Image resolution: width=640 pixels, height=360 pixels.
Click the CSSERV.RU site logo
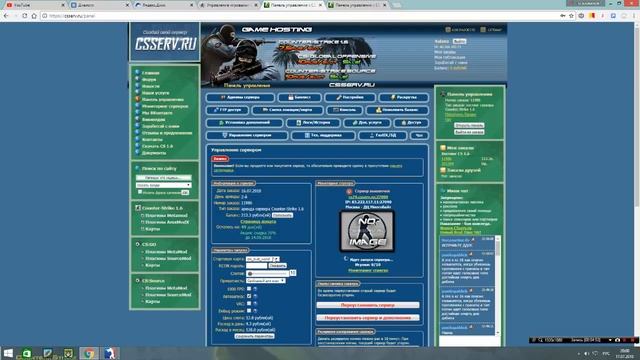pyautogui.click(x=165, y=44)
